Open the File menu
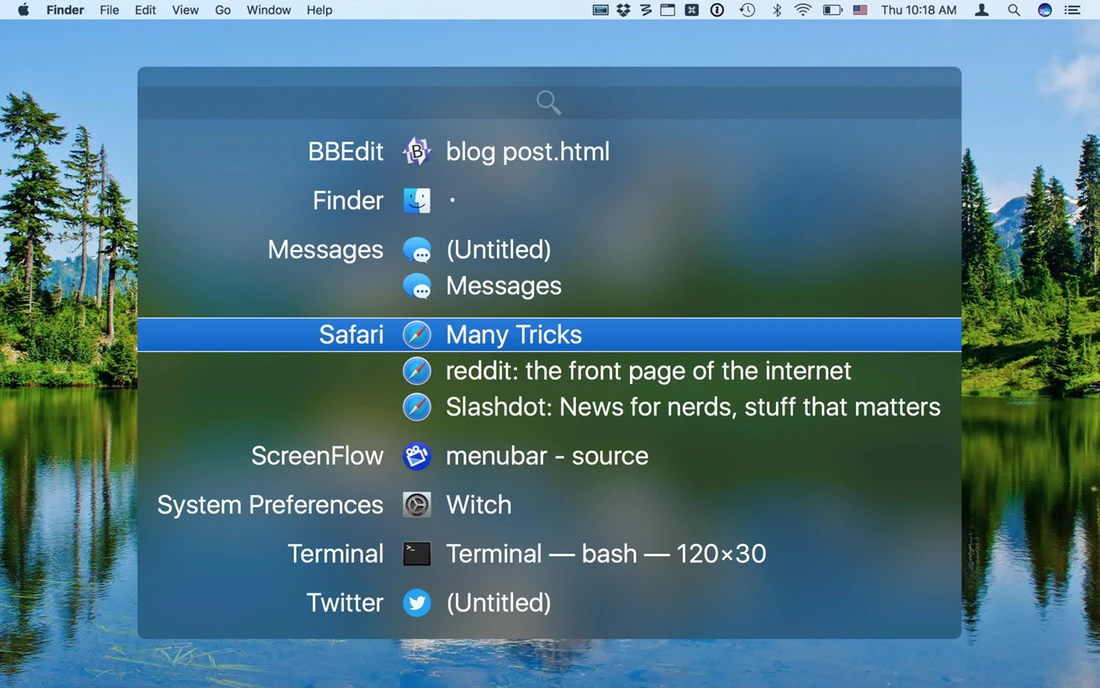 pos(109,10)
